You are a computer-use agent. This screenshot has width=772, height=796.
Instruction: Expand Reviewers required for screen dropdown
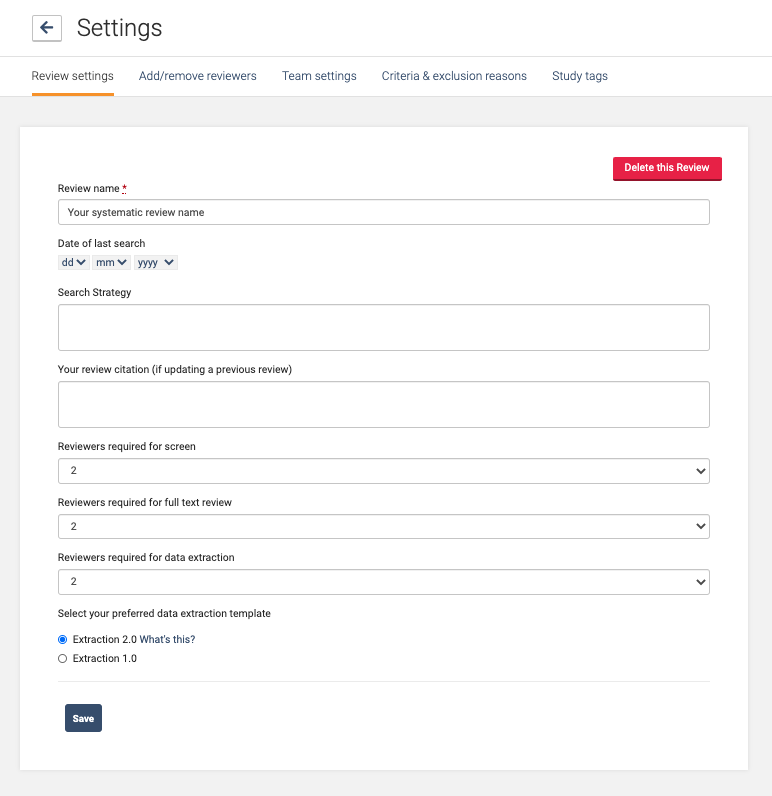click(x=384, y=471)
